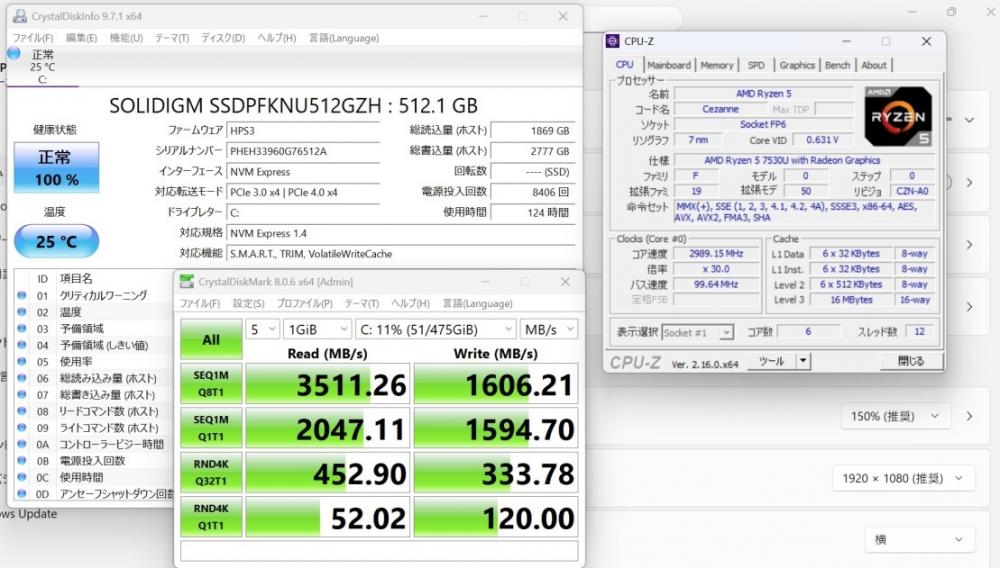The width and height of the screenshot is (1000, 568).
Task: Open the test count dropdown showing 5
Action: [262, 329]
